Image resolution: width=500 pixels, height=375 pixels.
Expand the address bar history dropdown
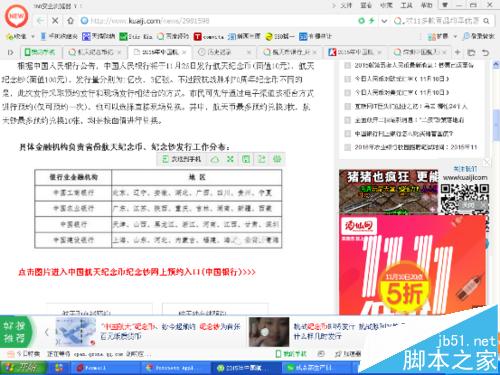coord(384,21)
